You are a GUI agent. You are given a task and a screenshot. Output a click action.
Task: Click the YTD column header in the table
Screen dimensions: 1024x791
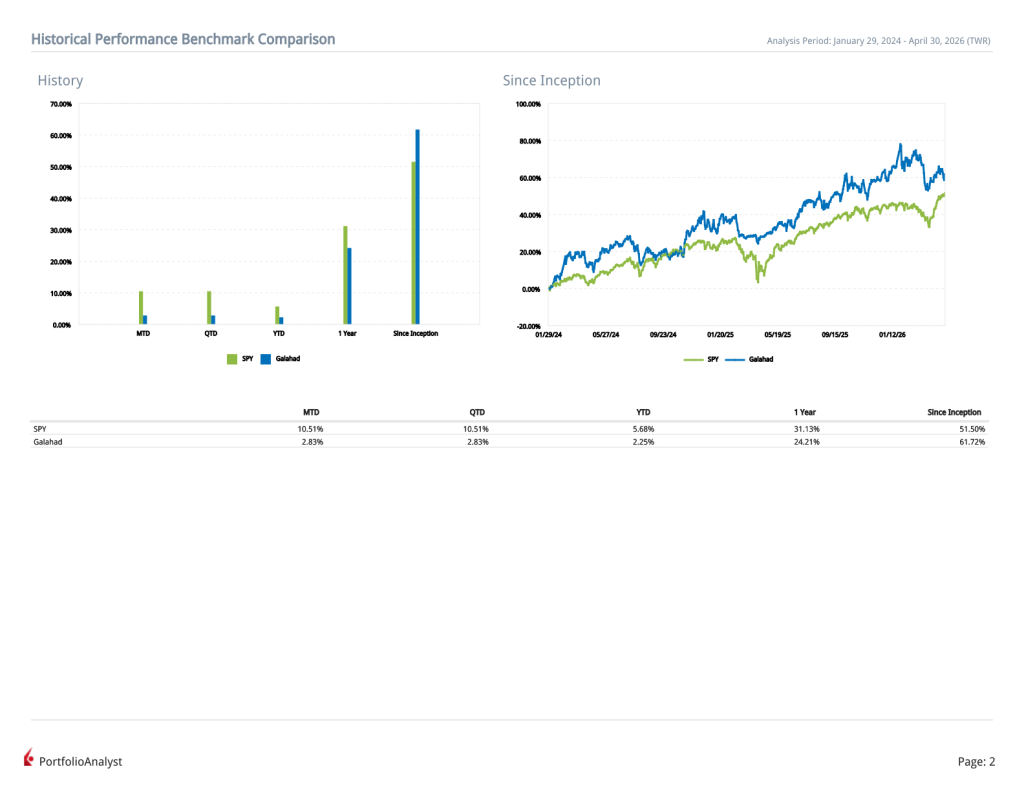click(643, 412)
